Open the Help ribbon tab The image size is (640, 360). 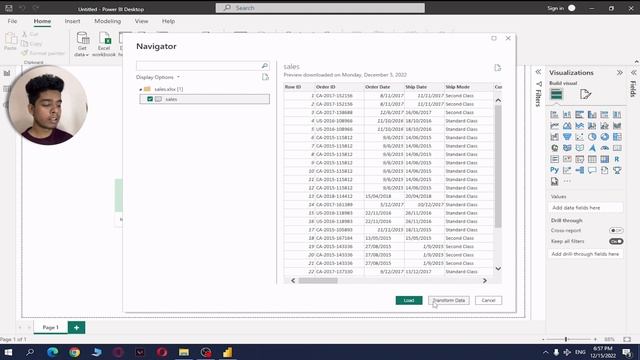click(x=168, y=21)
